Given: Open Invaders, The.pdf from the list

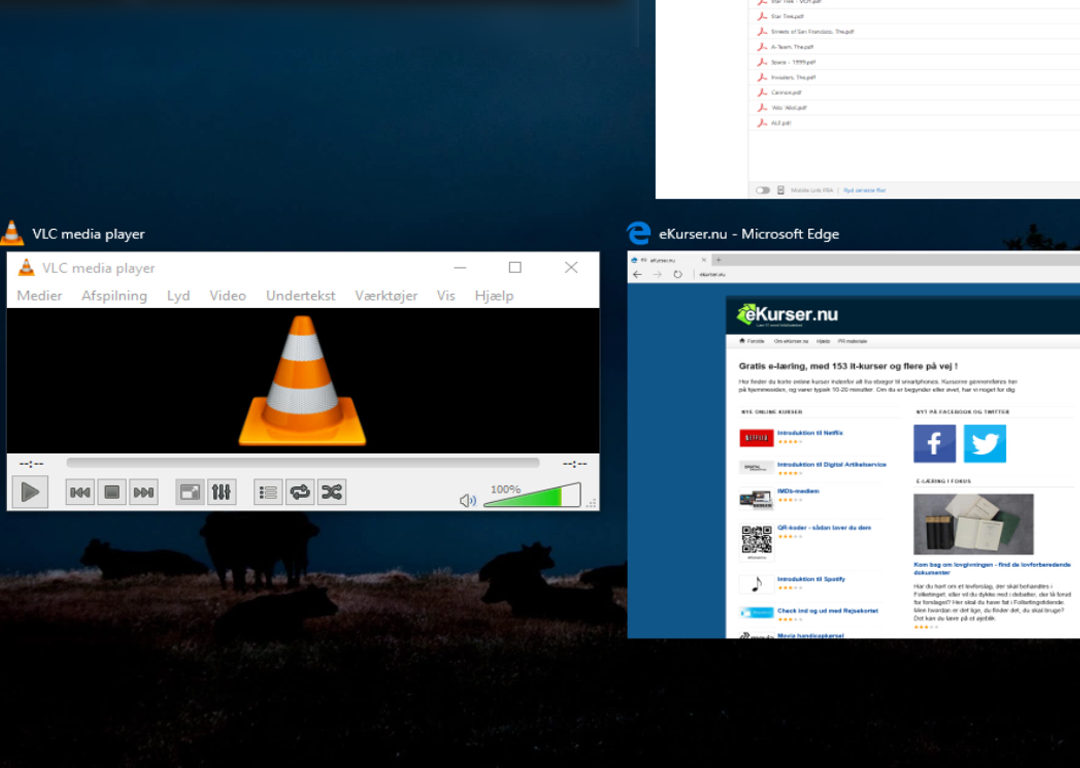Looking at the screenshot, I should click(793, 77).
